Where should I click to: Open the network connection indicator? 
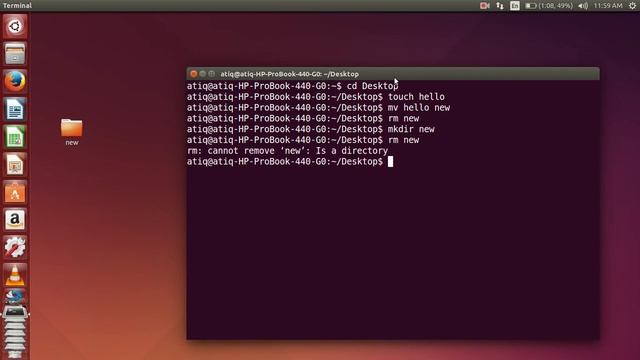point(500,6)
